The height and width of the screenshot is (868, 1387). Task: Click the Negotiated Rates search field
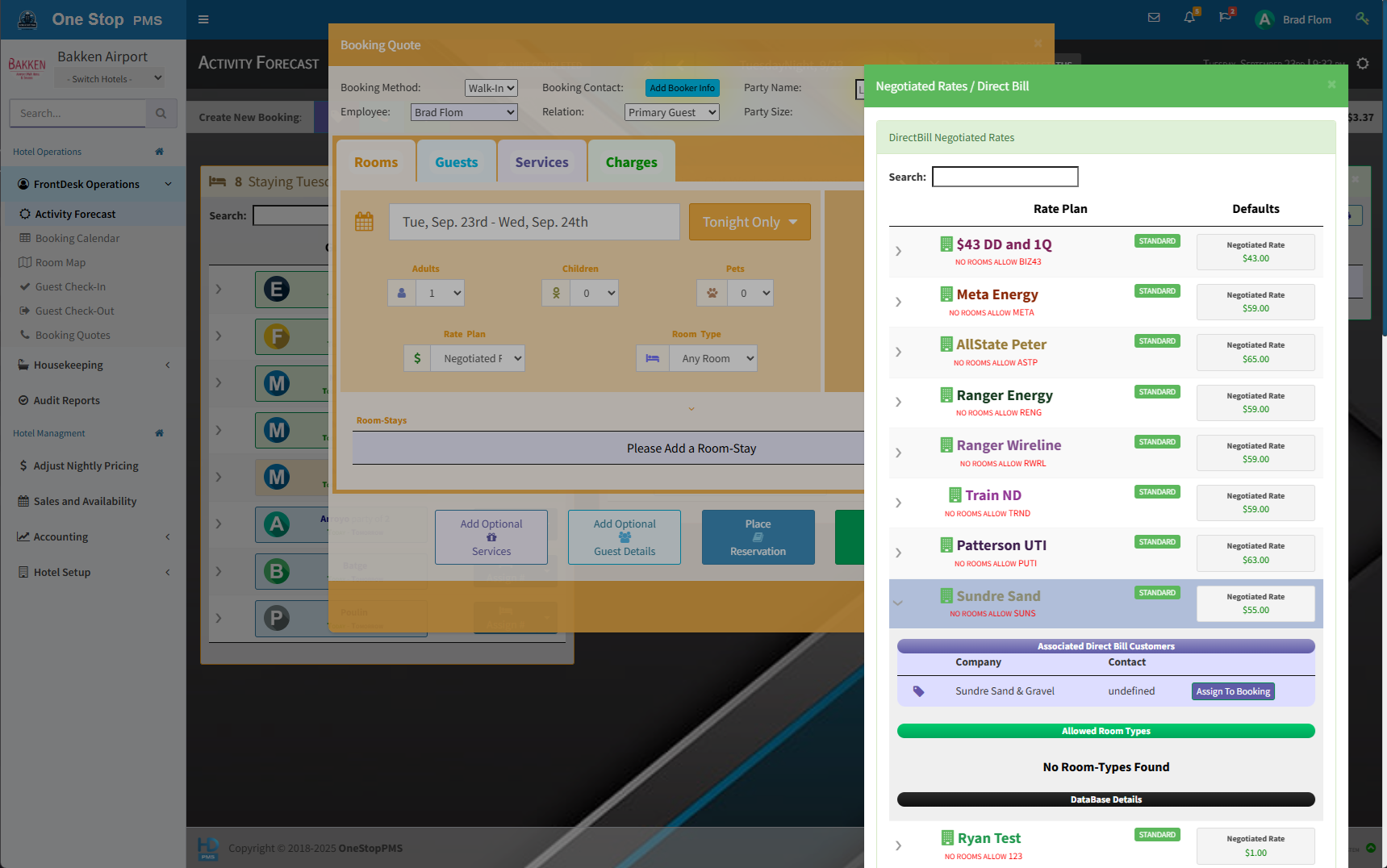pyautogui.click(x=1005, y=177)
